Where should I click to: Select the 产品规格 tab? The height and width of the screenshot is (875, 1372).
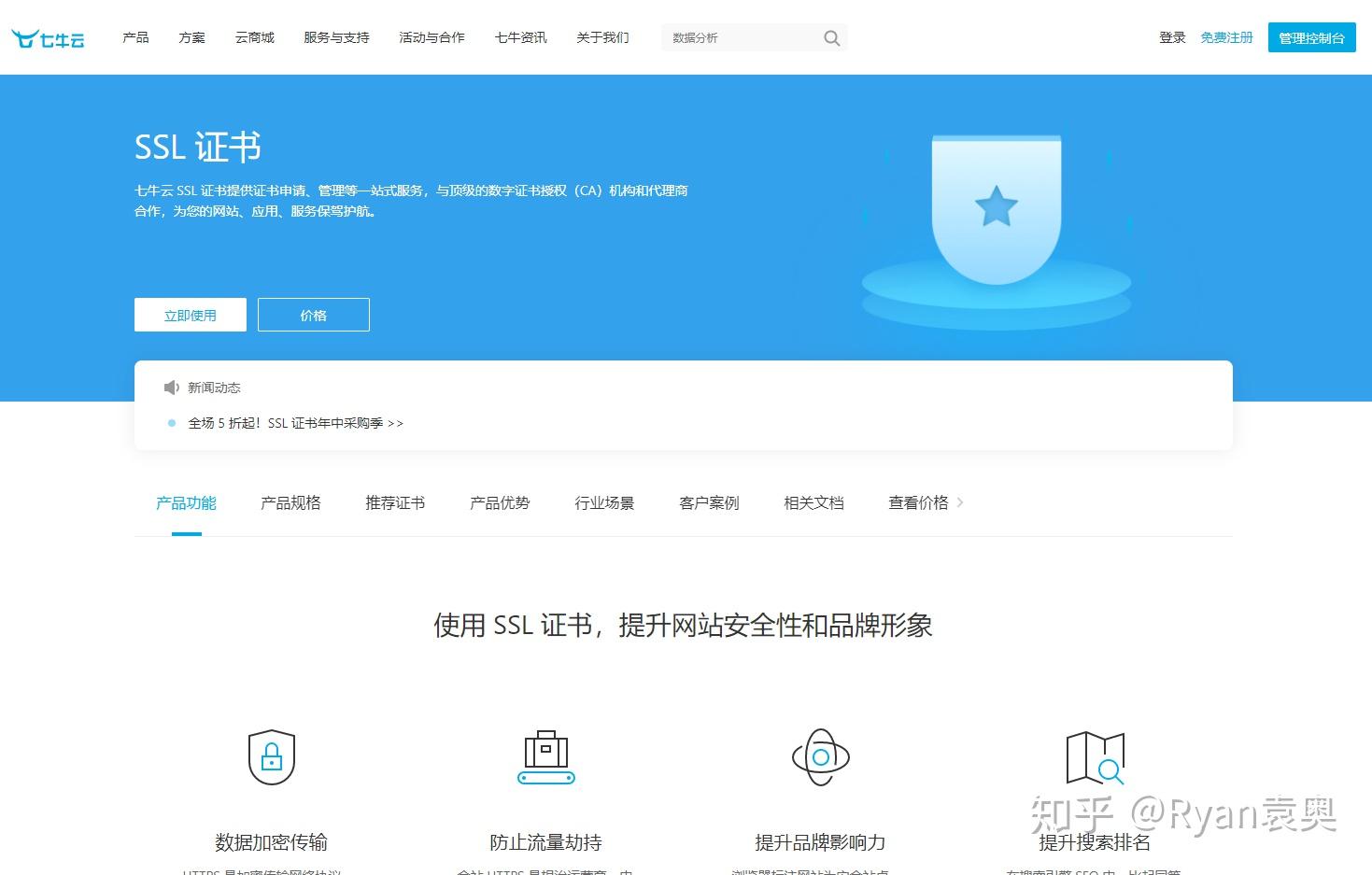[x=290, y=503]
